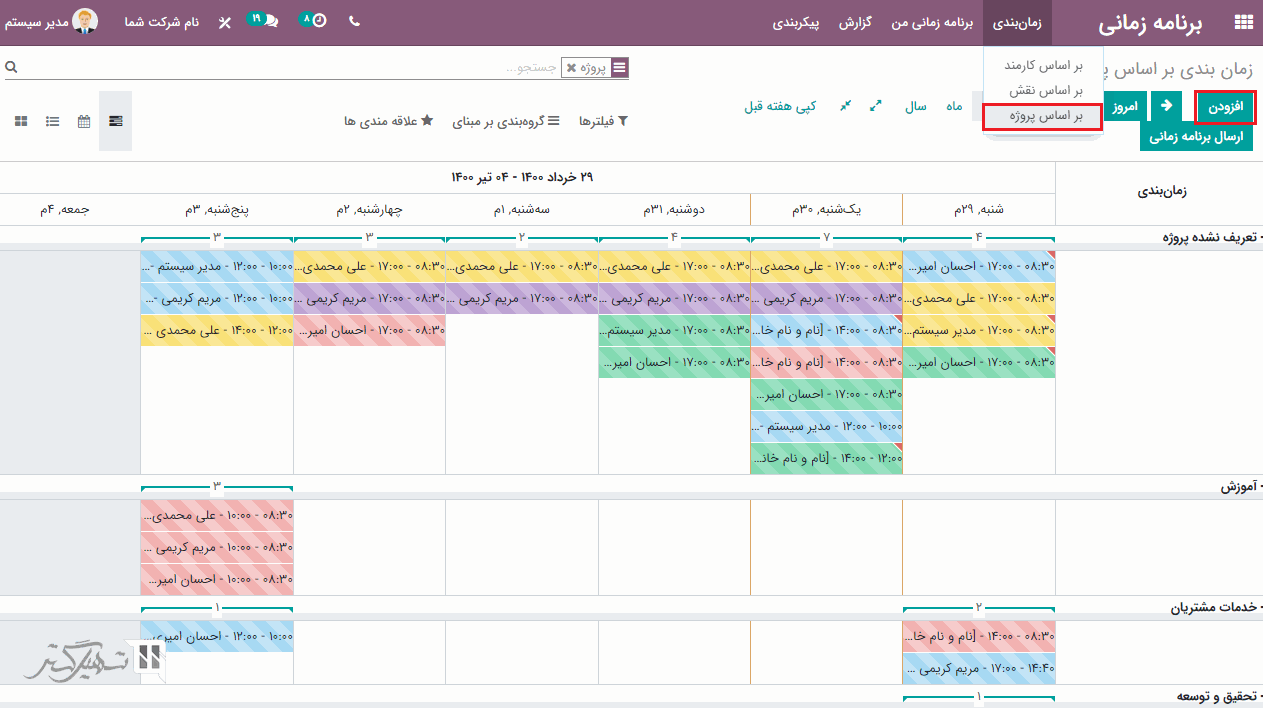
Task: Click the افزودن button
Action: click(1225, 106)
